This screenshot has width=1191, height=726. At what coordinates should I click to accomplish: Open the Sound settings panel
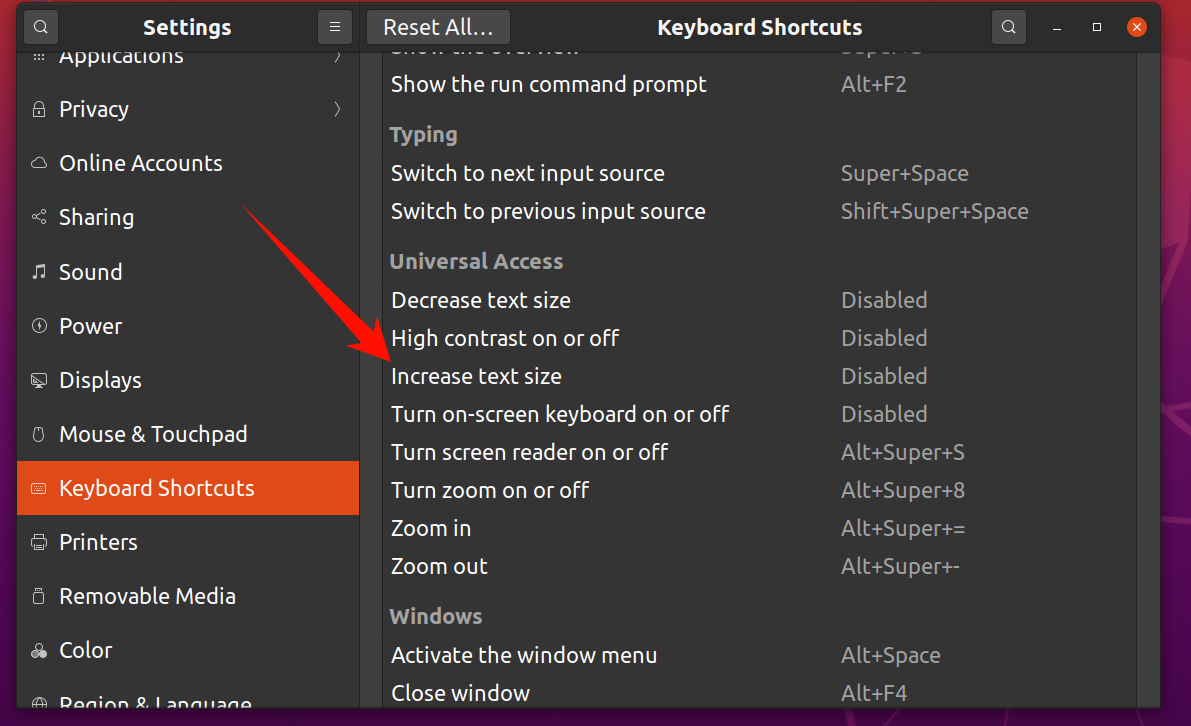tap(188, 272)
